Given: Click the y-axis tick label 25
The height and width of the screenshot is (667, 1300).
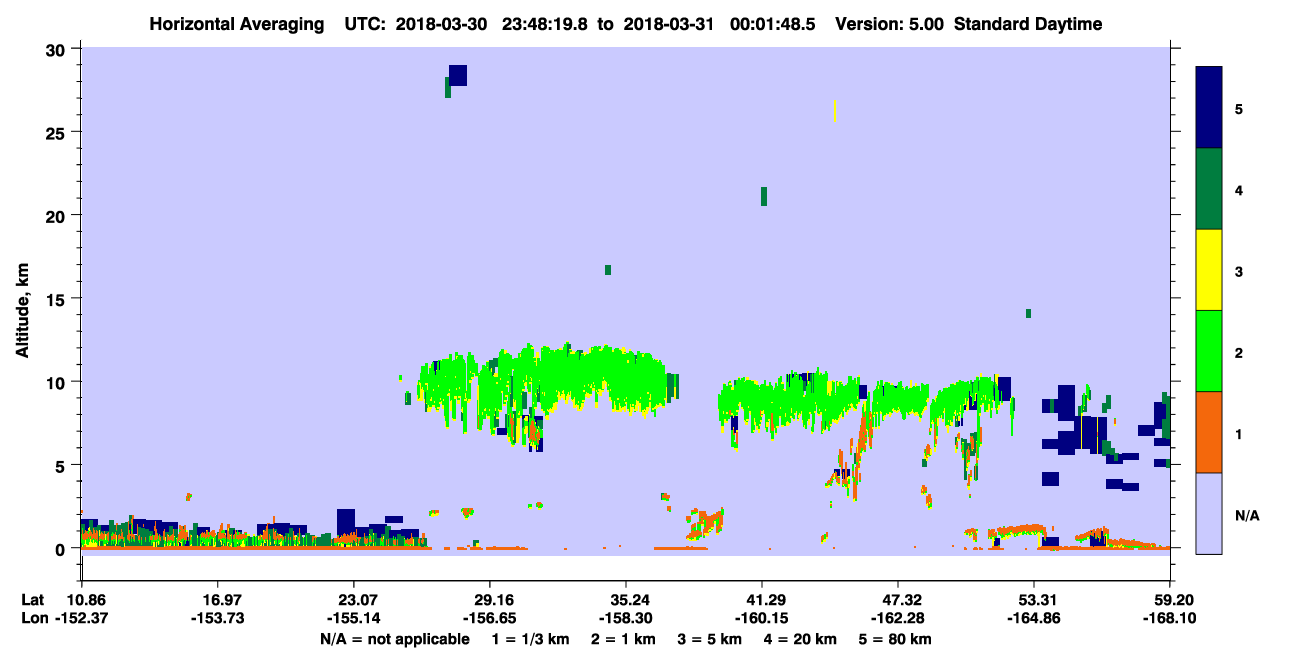Looking at the screenshot, I should 58,133.
